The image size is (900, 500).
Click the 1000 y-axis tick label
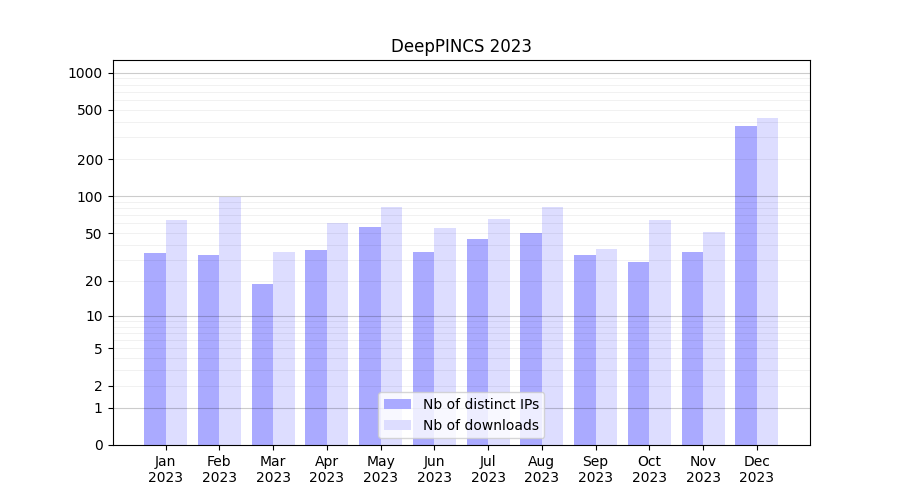coord(85,73)
